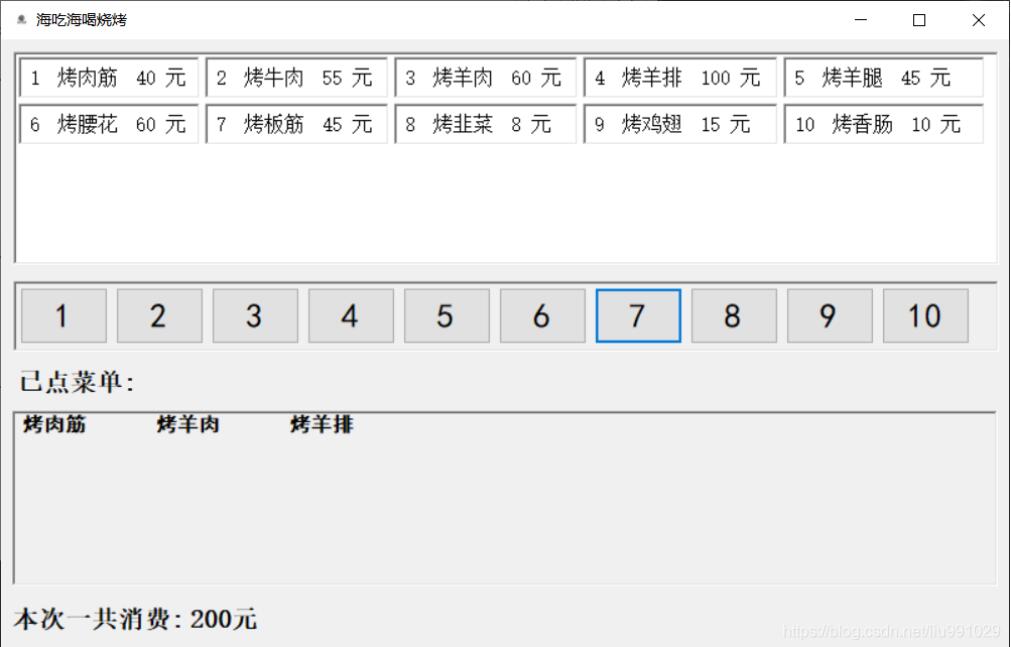Click number button 9
Screen dimensions: 1011x647
pos(830,315)
